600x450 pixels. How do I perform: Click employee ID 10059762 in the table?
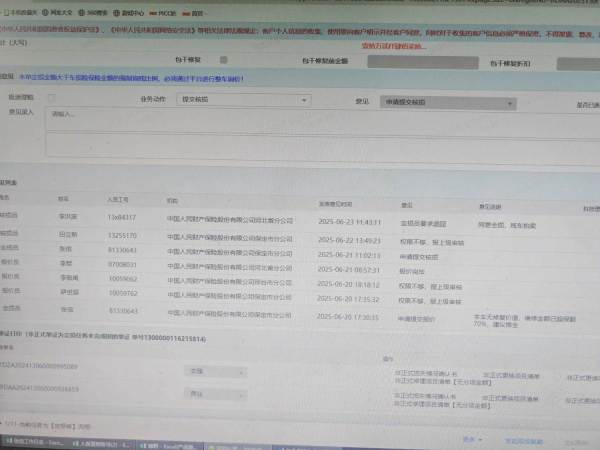click(123, 293)
